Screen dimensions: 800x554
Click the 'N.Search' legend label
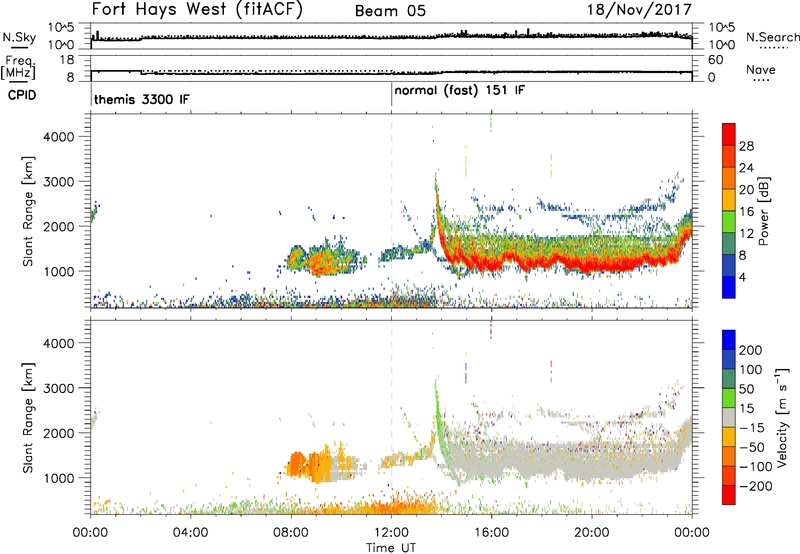pos(772,37)
